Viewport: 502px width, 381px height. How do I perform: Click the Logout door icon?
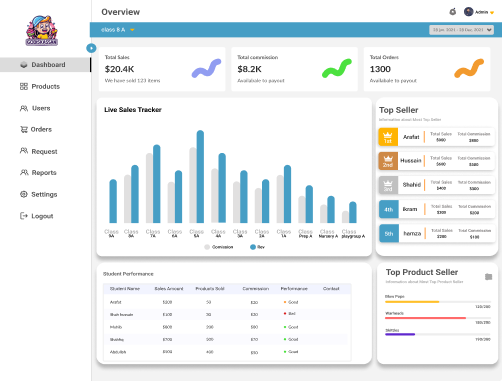[x=24, y=216]
